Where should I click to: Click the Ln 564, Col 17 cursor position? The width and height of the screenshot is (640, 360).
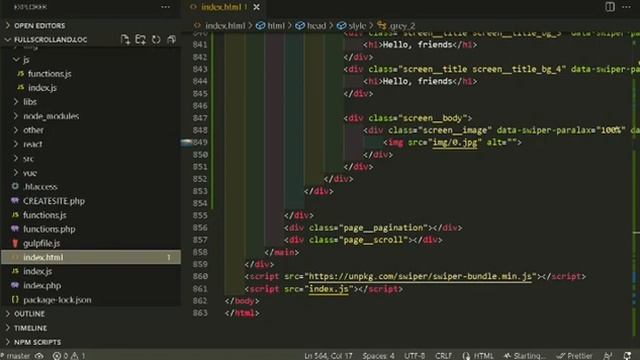coord(328,356)
